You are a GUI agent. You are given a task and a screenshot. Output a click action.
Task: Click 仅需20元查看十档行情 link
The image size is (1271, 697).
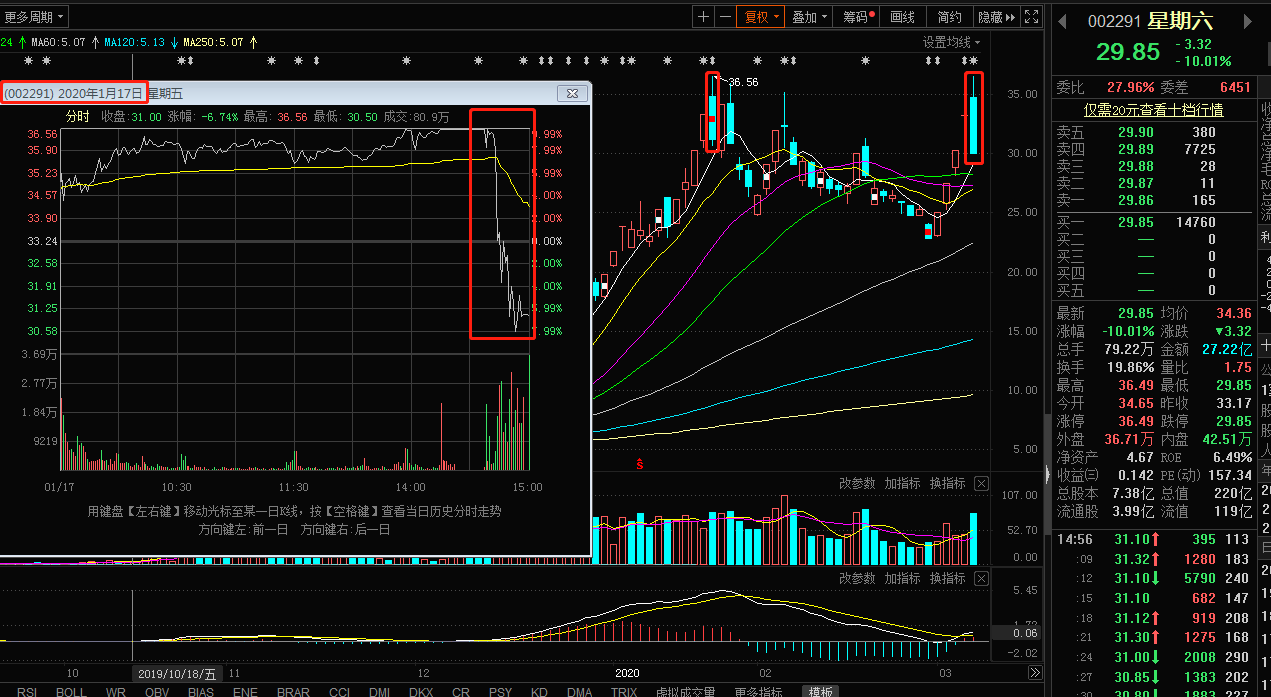pyautogui.click(x=1153, y=110)
